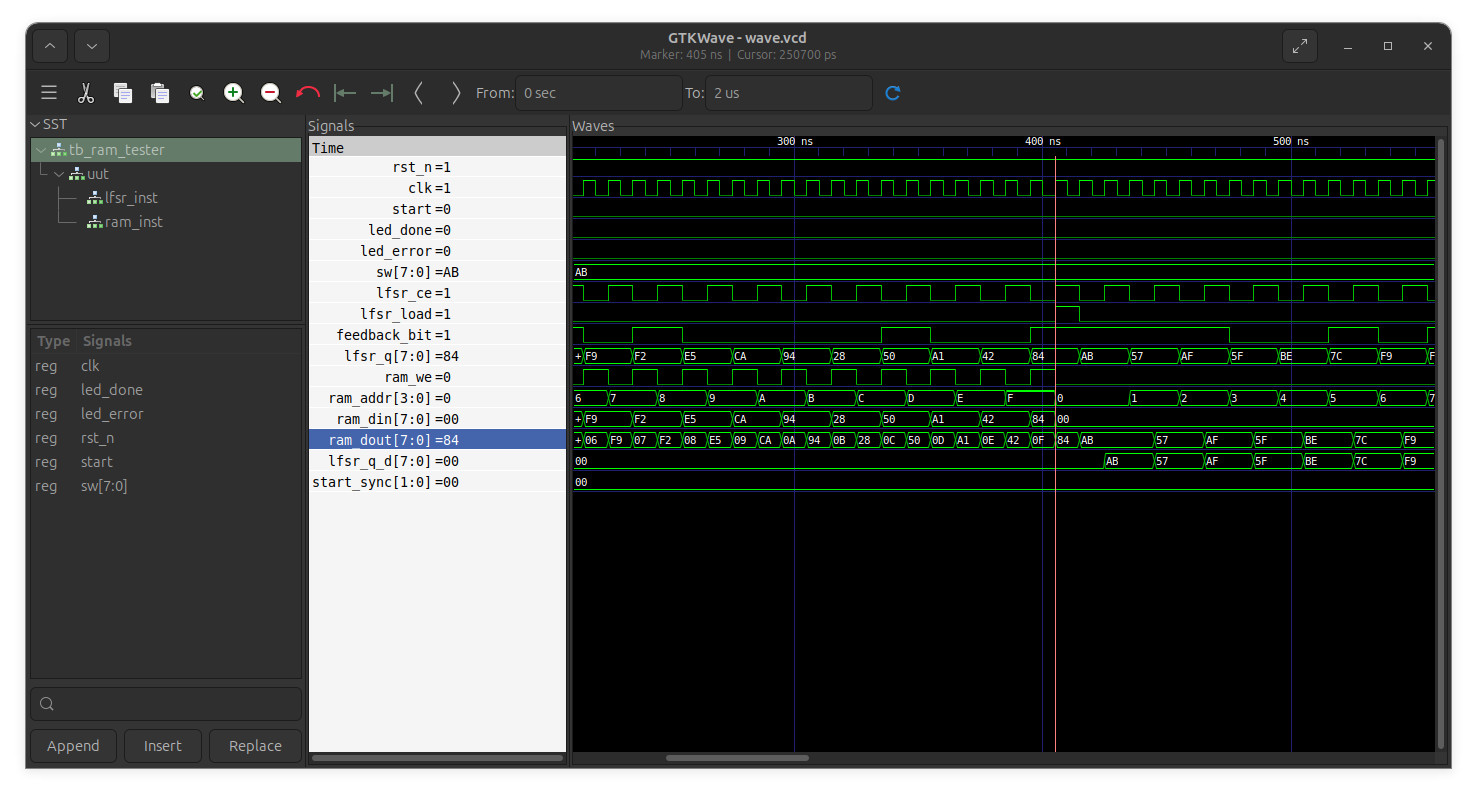The image size is (1477, 797).
Task: Click the Paste traces icon
Action: tap(160, 93)
